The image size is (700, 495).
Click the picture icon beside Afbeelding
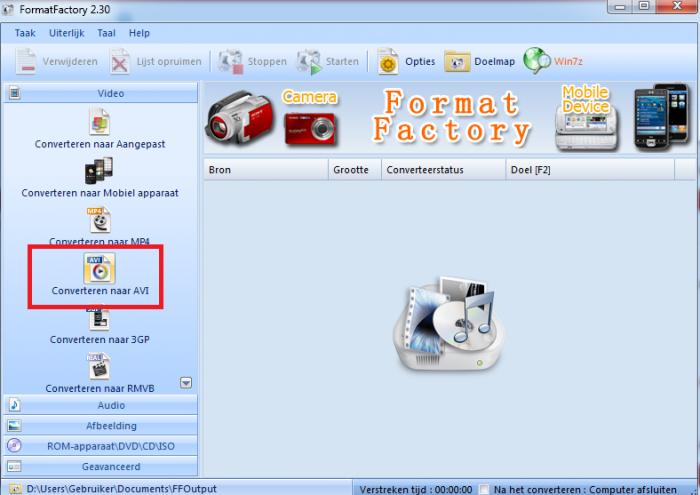pyautogui.click(x=14, y=425)
